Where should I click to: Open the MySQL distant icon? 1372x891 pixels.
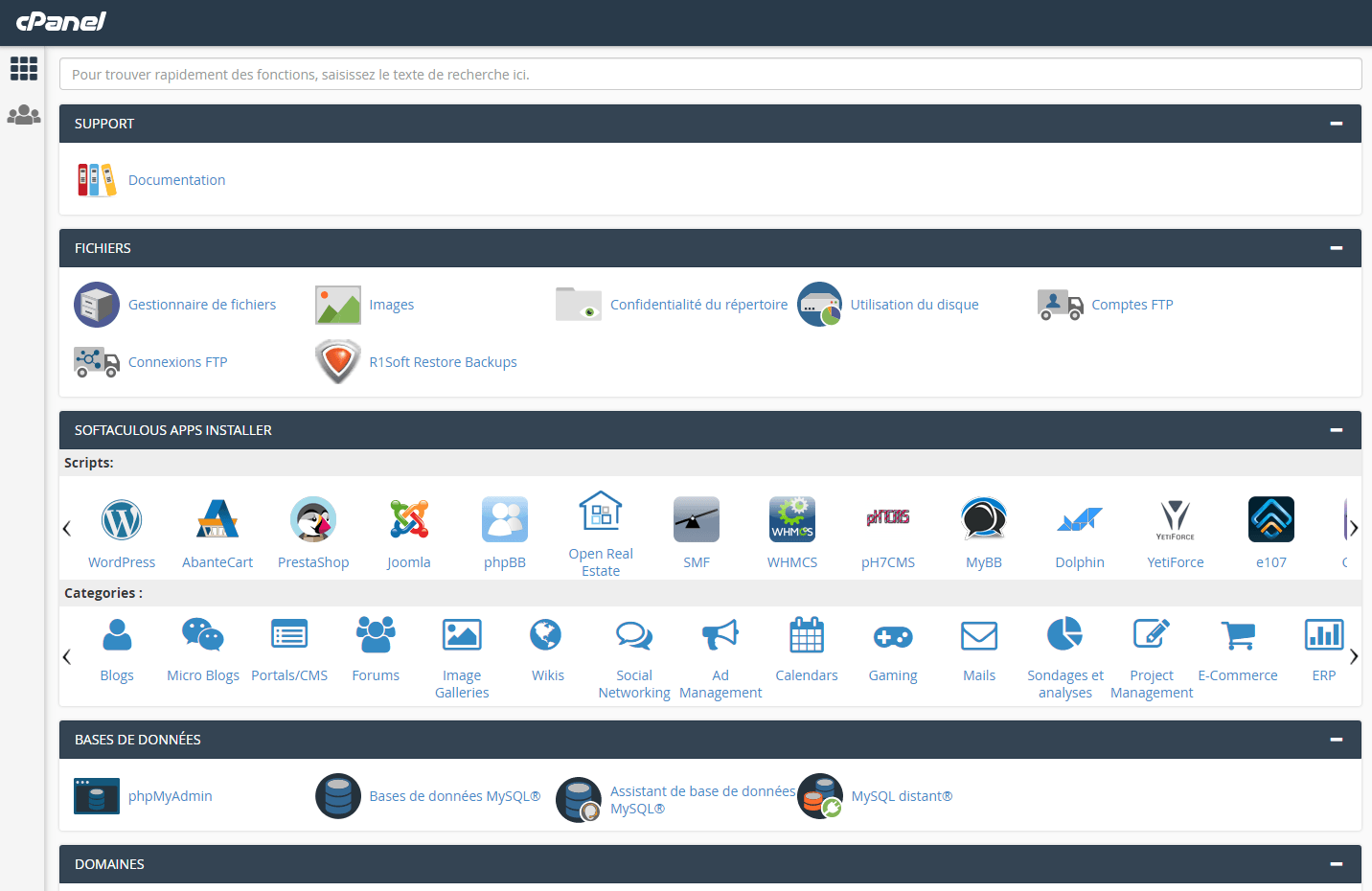(820, 796)
